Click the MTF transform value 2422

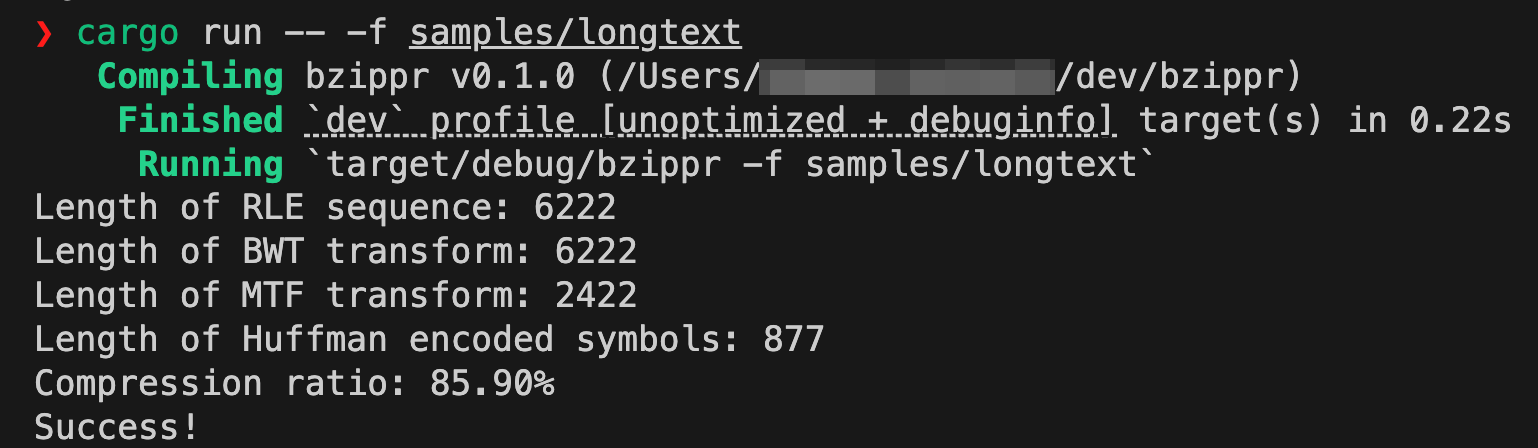tap(596, 296)
